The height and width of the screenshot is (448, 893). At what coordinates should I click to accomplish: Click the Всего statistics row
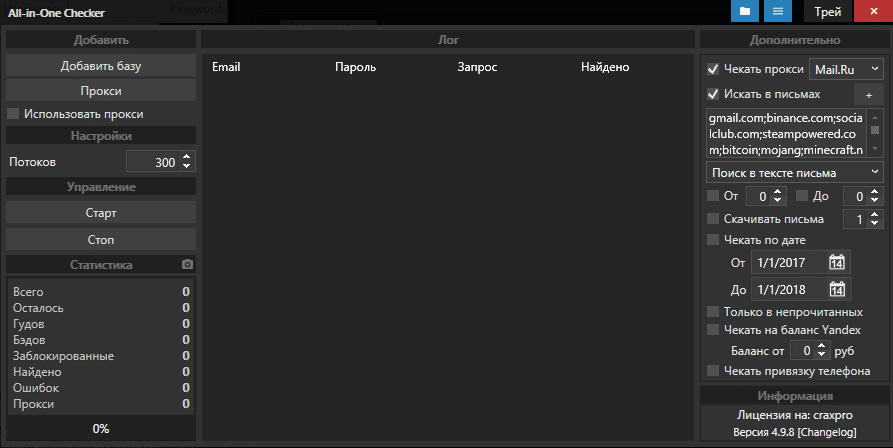click(101, 291)
